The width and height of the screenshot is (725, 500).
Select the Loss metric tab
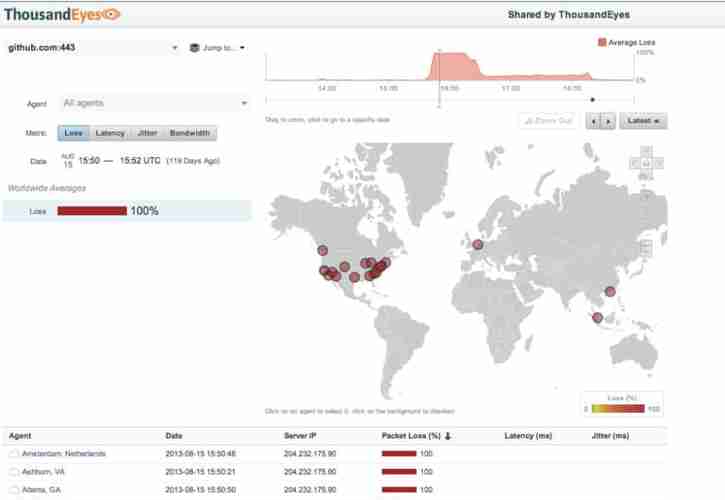(74, 133)
